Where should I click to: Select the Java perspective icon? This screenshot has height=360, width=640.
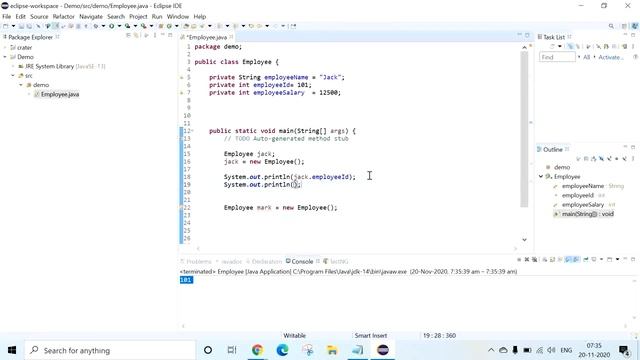pyautogui.click(x=635, y=26)
